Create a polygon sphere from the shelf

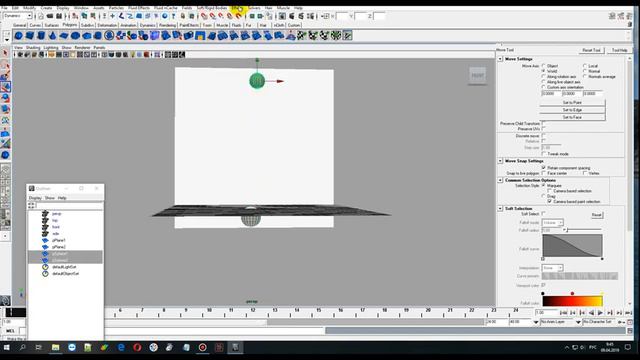19,36
